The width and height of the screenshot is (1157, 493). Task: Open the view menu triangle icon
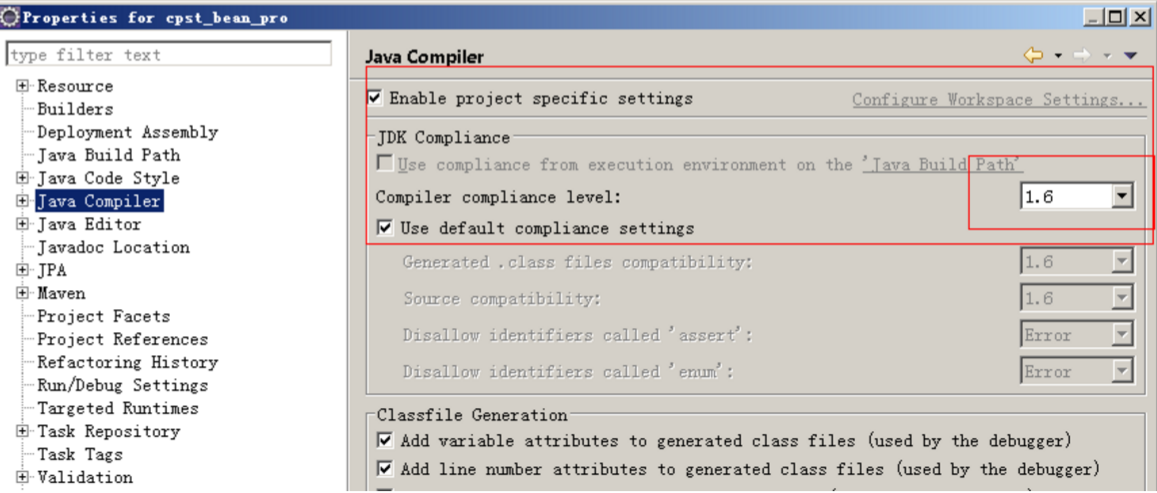[x=1130, y=56]
